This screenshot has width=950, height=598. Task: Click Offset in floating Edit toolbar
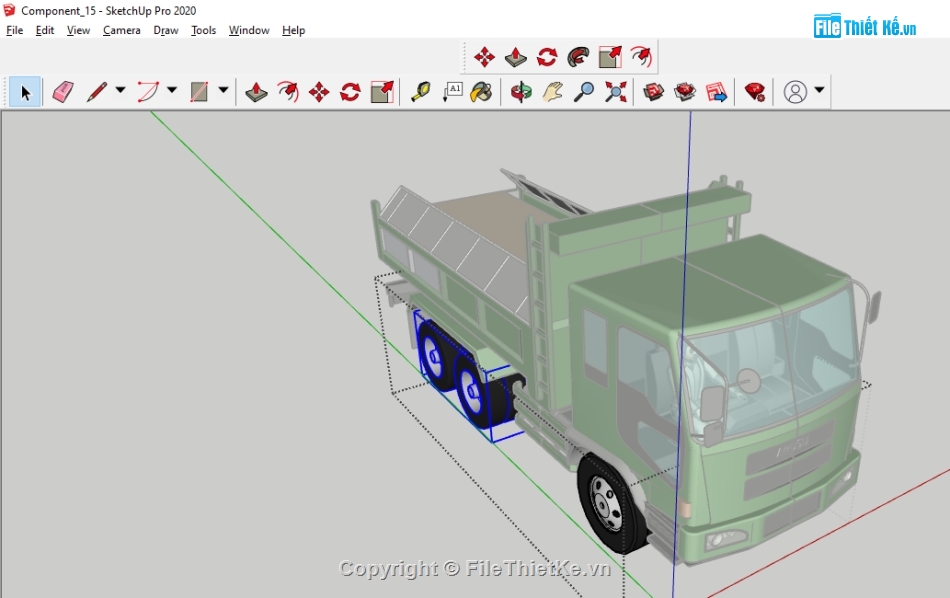pos(641,58)
